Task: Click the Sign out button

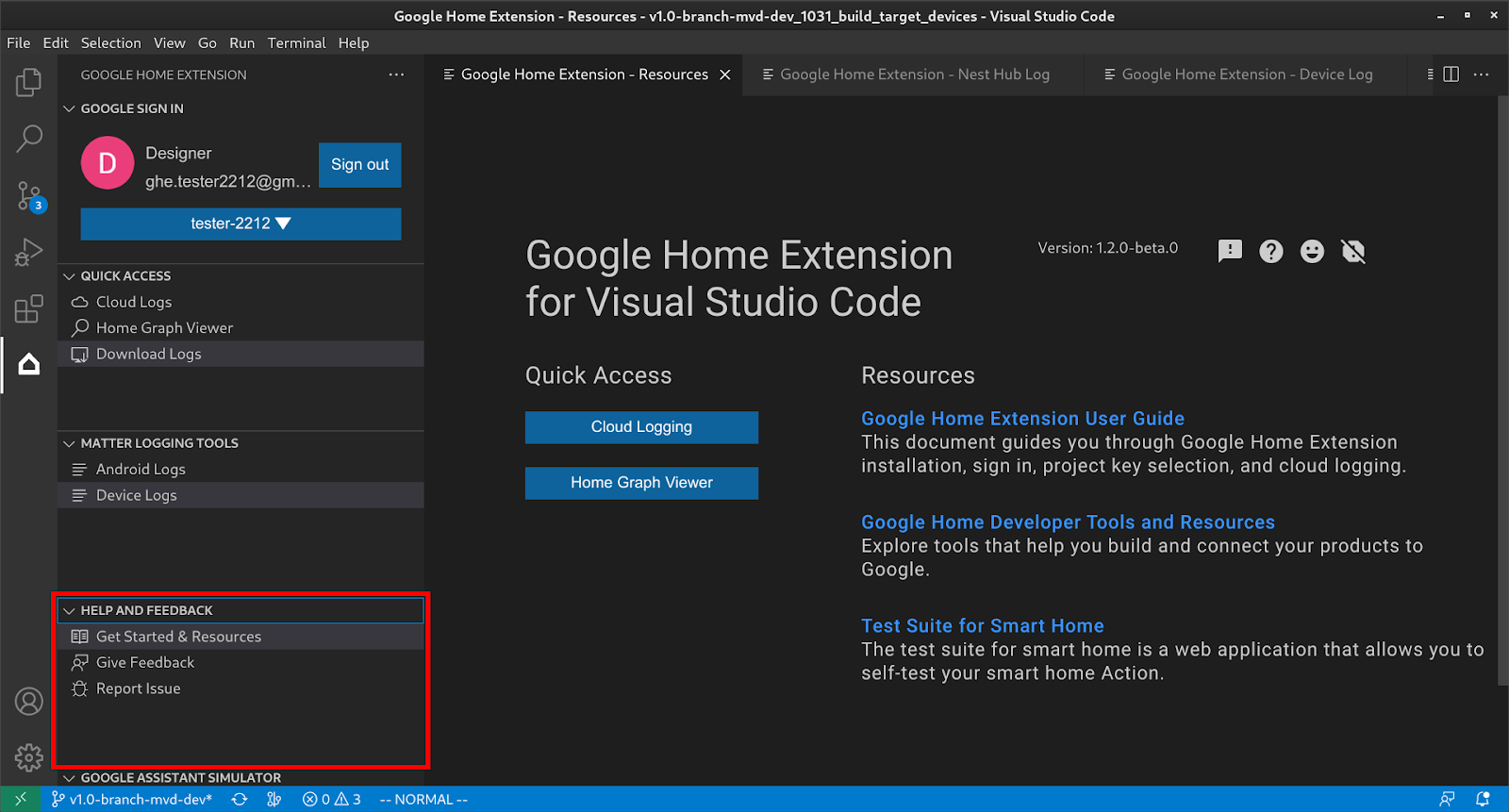Action: (x=359, y=165)
